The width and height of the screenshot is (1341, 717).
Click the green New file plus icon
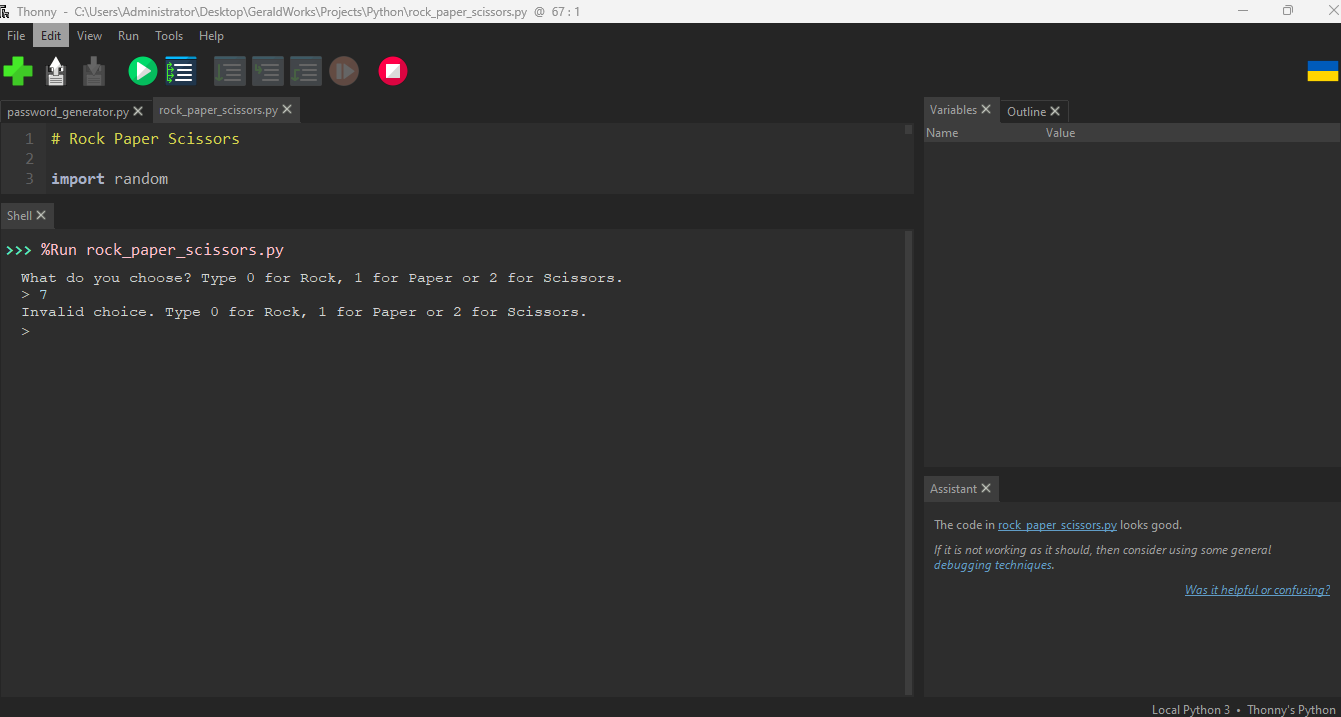pyautogui.click(x=18, y=71)
